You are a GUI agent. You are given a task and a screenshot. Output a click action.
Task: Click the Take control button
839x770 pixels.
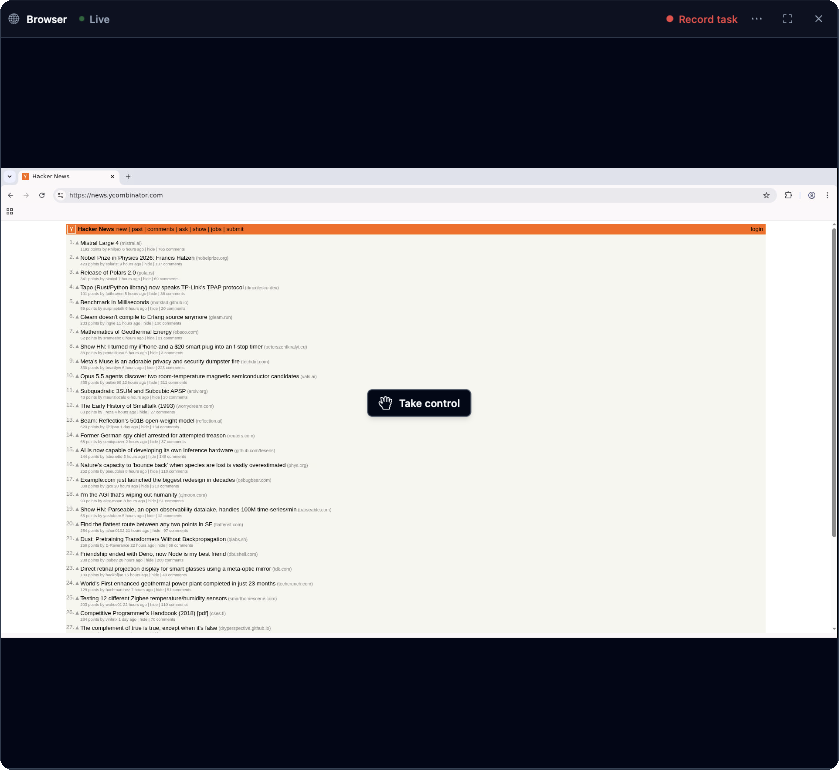[419, 403]
